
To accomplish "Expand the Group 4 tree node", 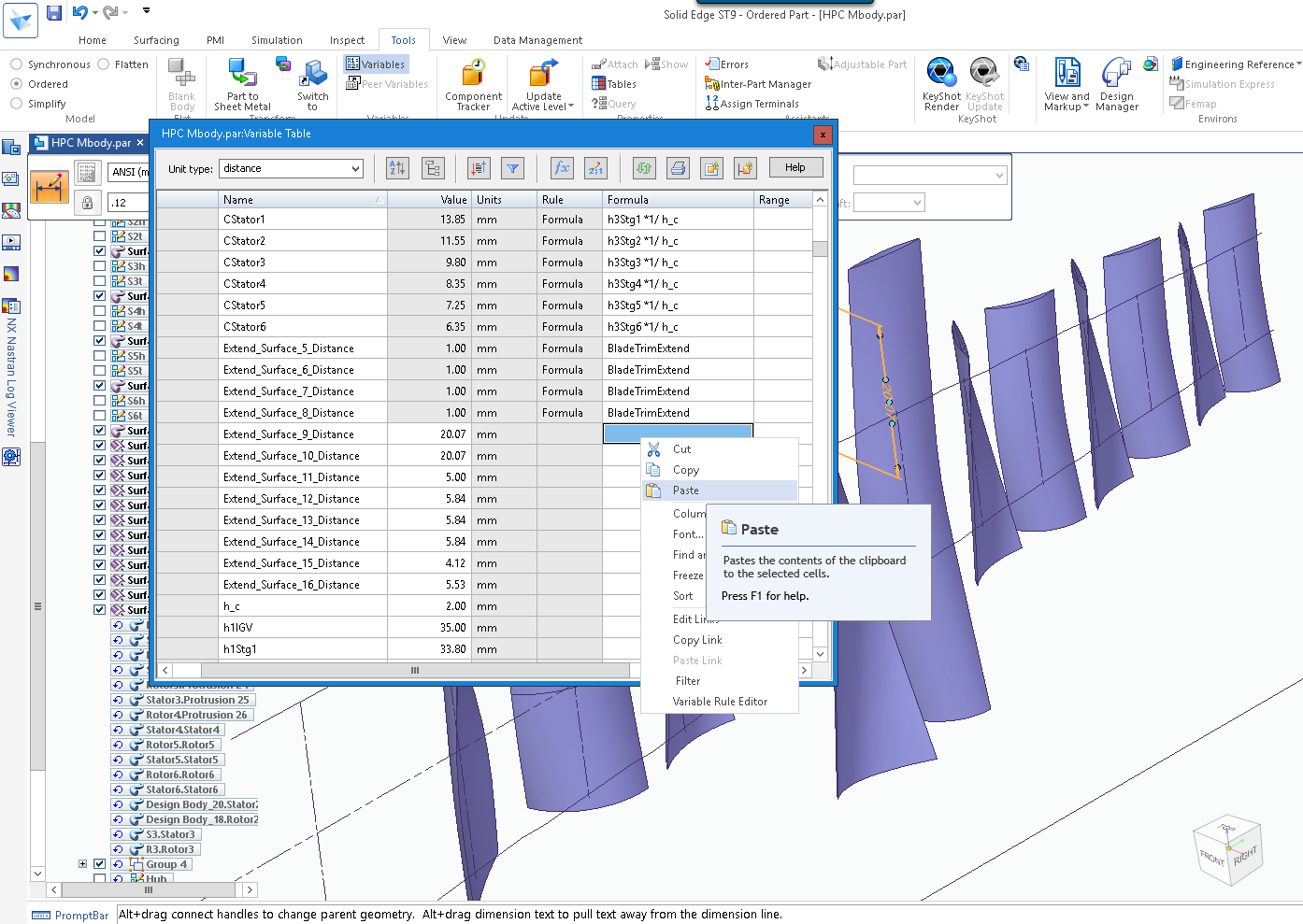I will tap(82, 864).
